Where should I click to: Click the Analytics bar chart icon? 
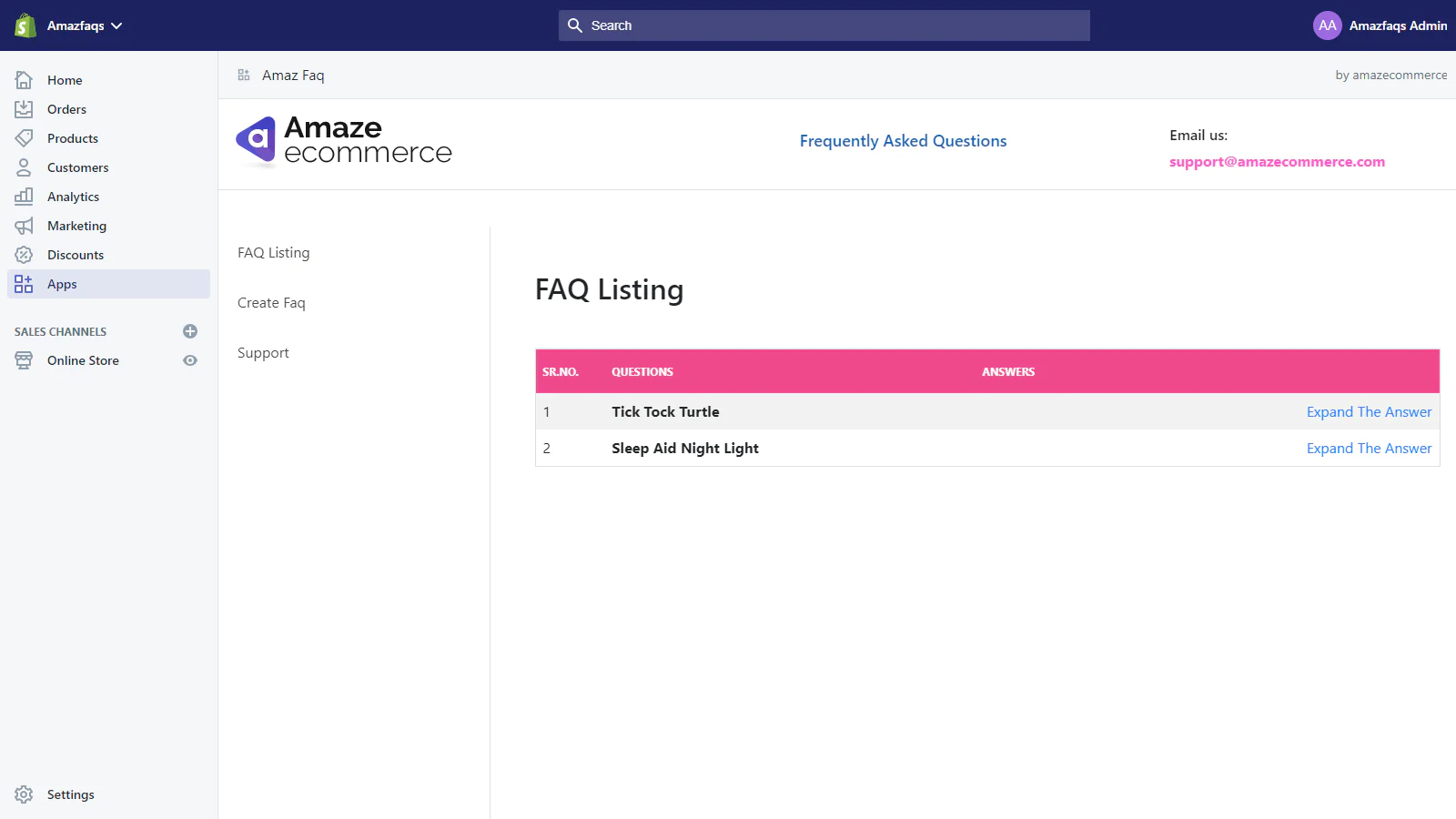(24, 197)
